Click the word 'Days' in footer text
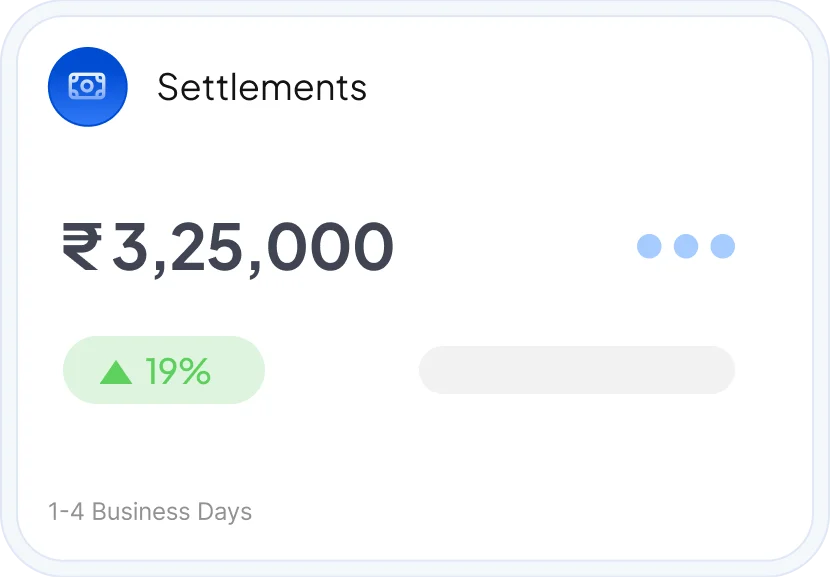Viewport: 830px width, 577px height. 224,512
